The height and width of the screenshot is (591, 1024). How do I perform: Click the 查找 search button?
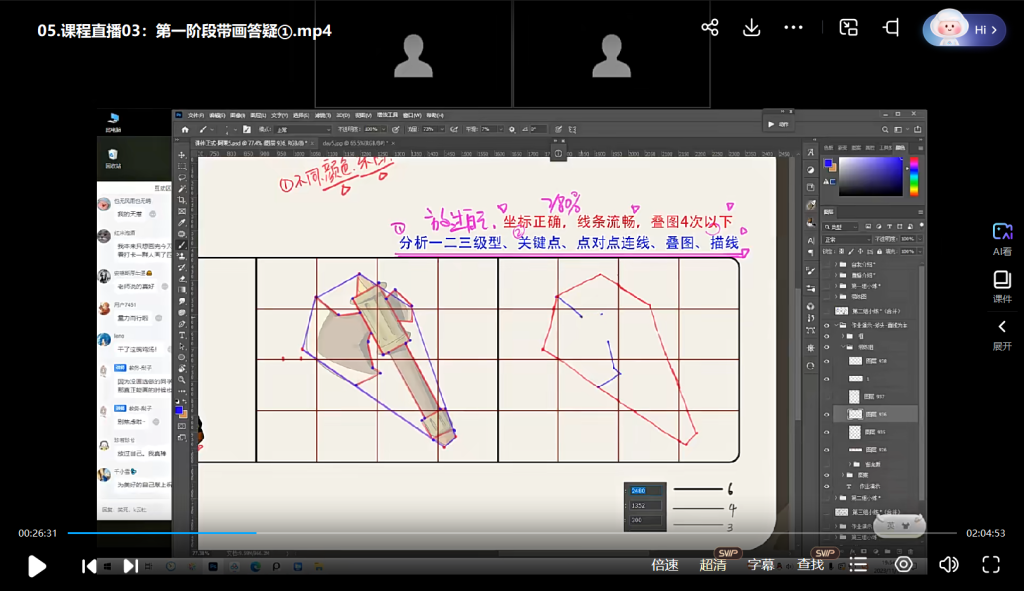click(x=810, y=565)
